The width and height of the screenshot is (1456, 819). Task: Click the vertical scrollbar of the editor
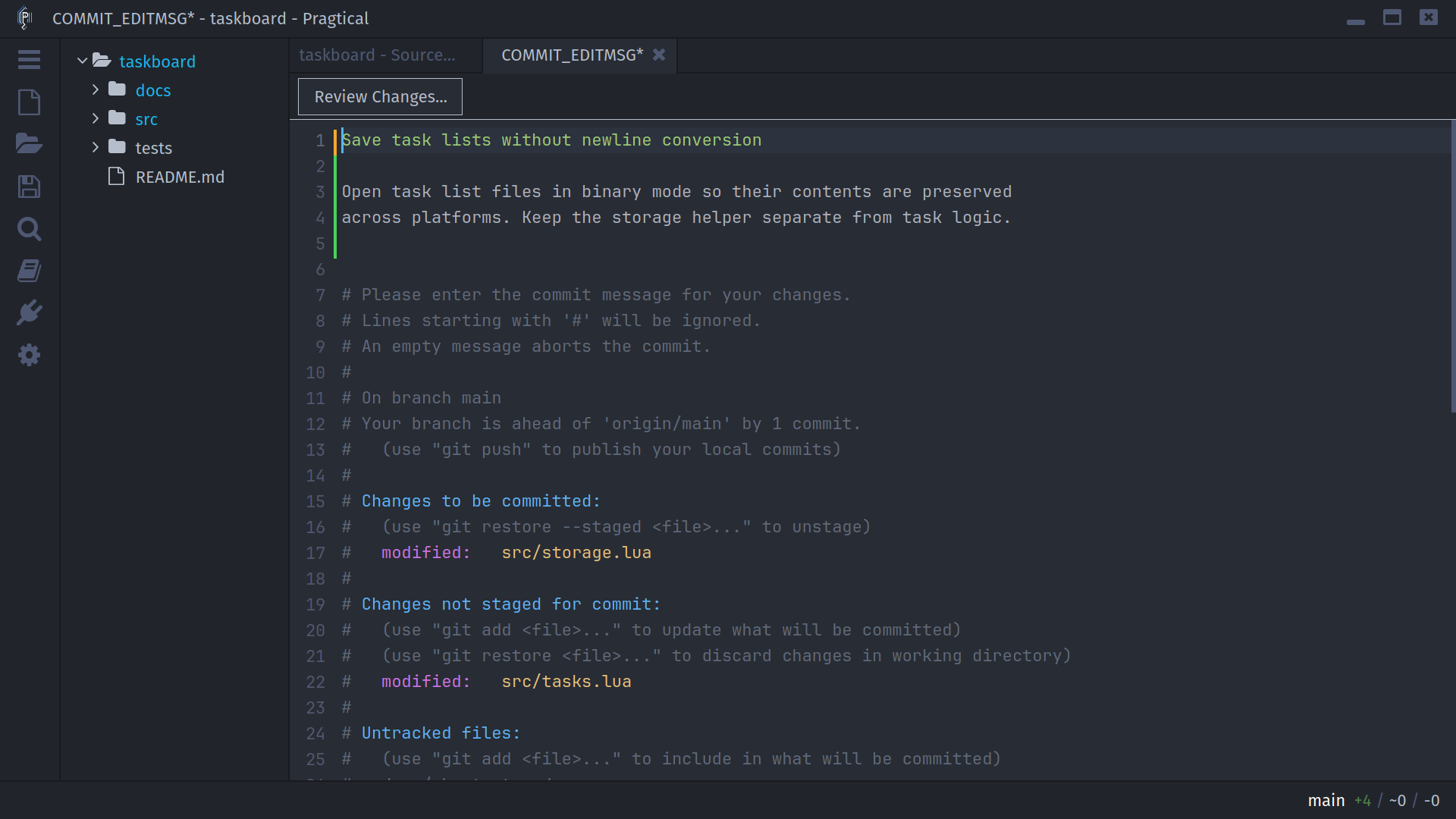pos(1453,266)
